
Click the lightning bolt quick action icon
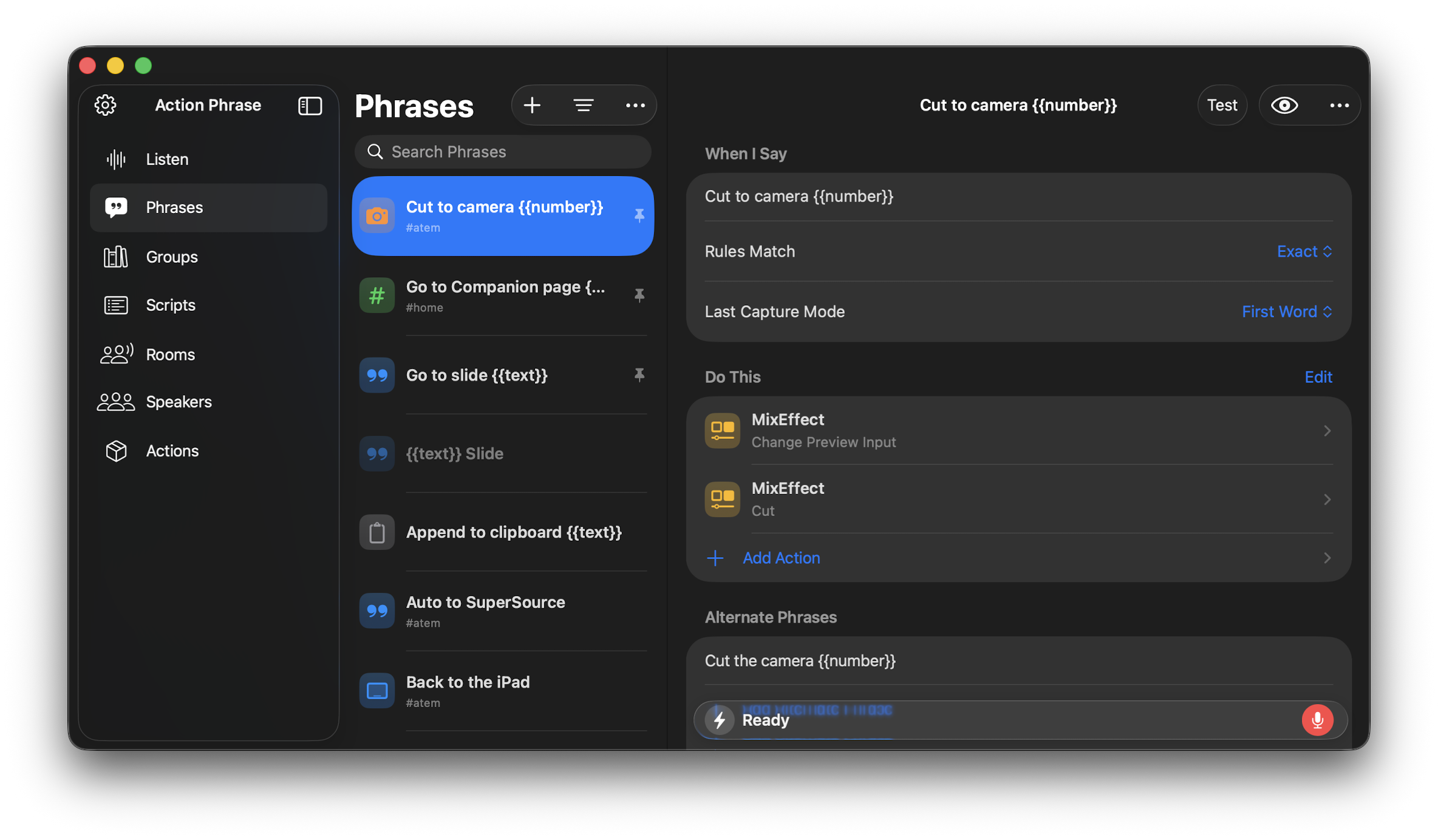720,720
